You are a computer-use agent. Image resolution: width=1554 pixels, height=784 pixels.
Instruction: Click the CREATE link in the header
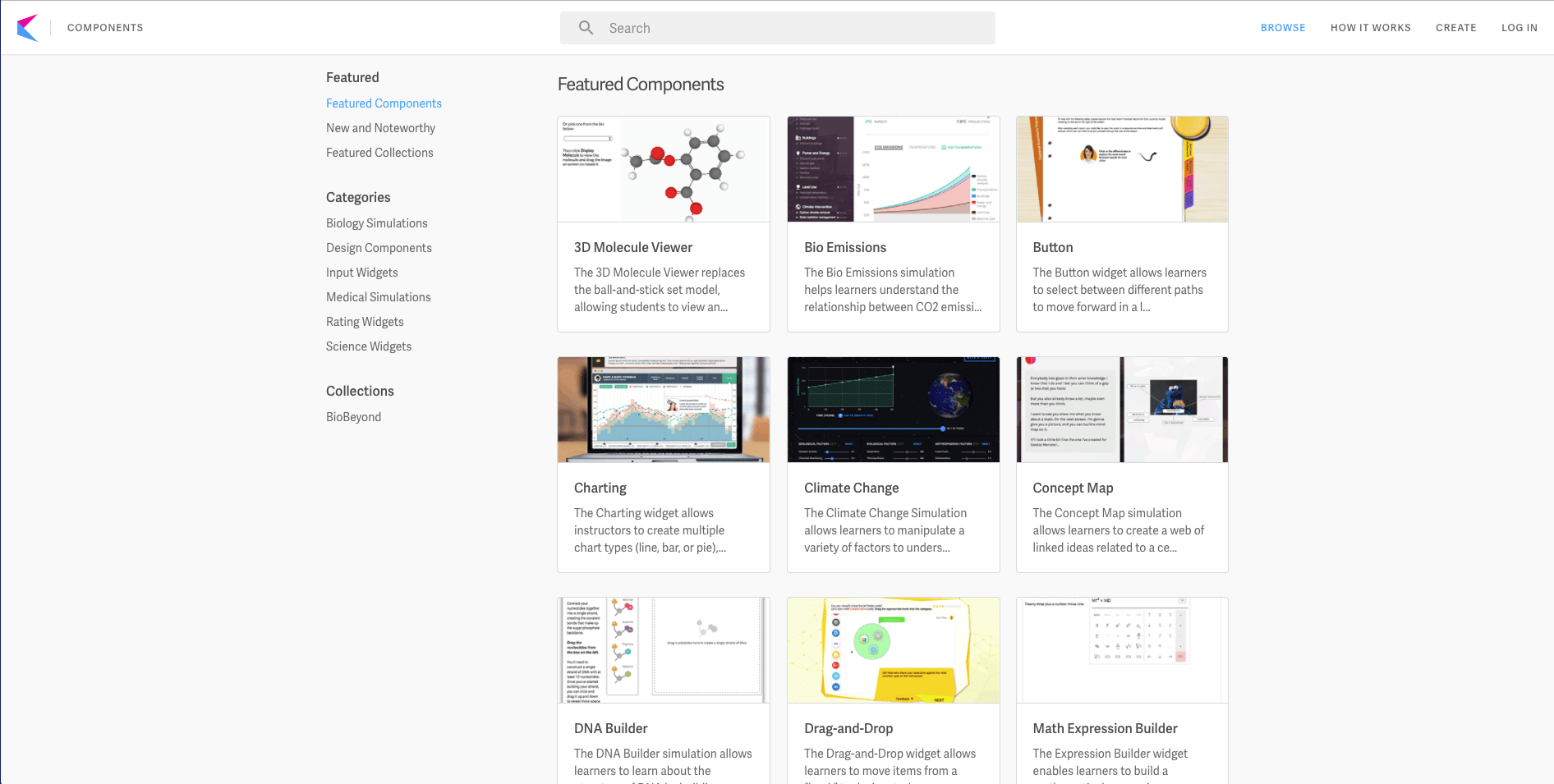(x=1456, y=27)
